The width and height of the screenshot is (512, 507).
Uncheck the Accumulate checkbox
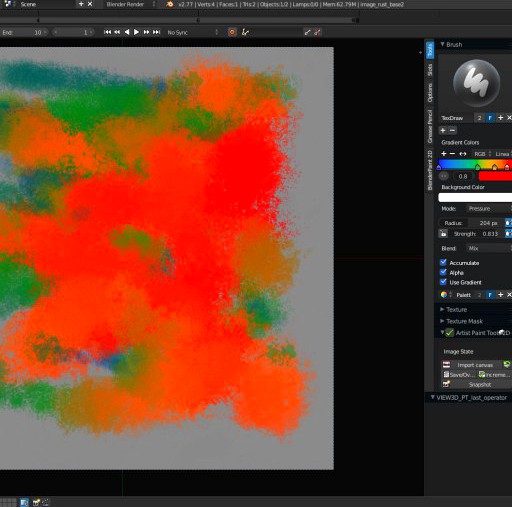[x=443, y=263]
